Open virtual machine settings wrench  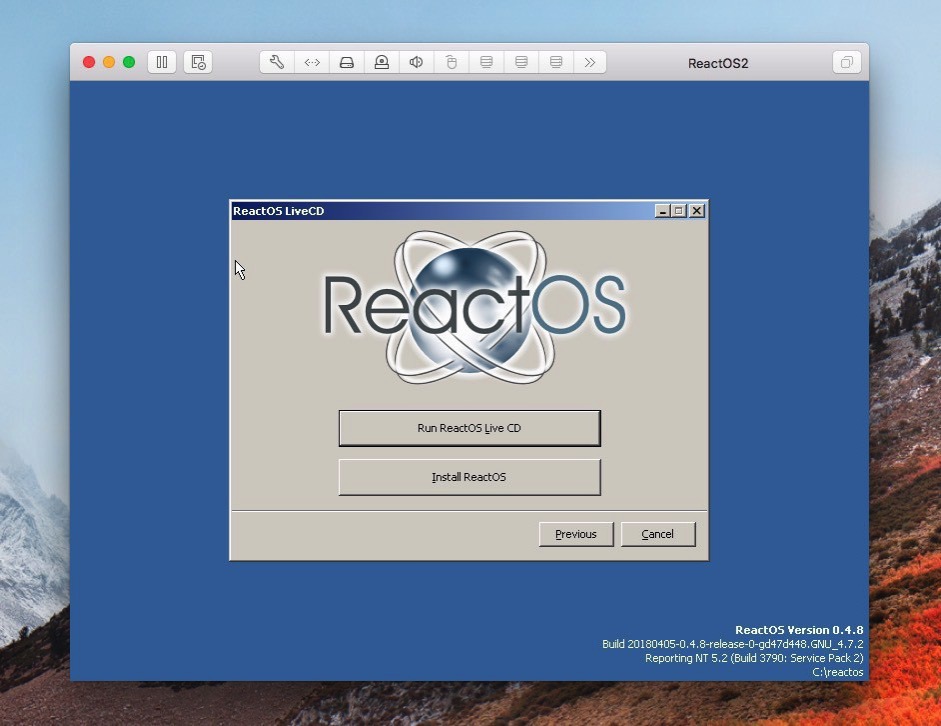click(x=277, y=62)
